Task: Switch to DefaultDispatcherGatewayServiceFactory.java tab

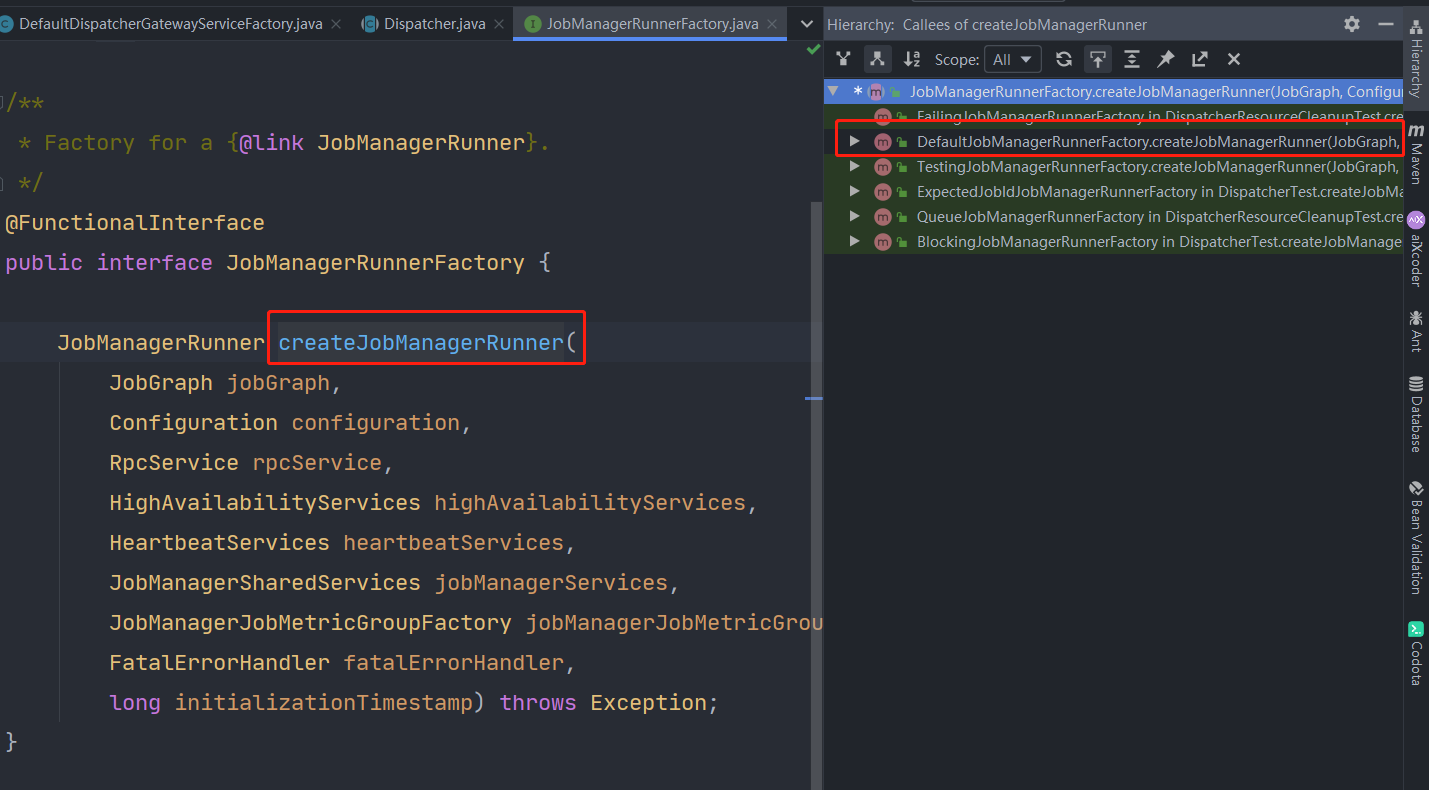Action: pos(170,23)
